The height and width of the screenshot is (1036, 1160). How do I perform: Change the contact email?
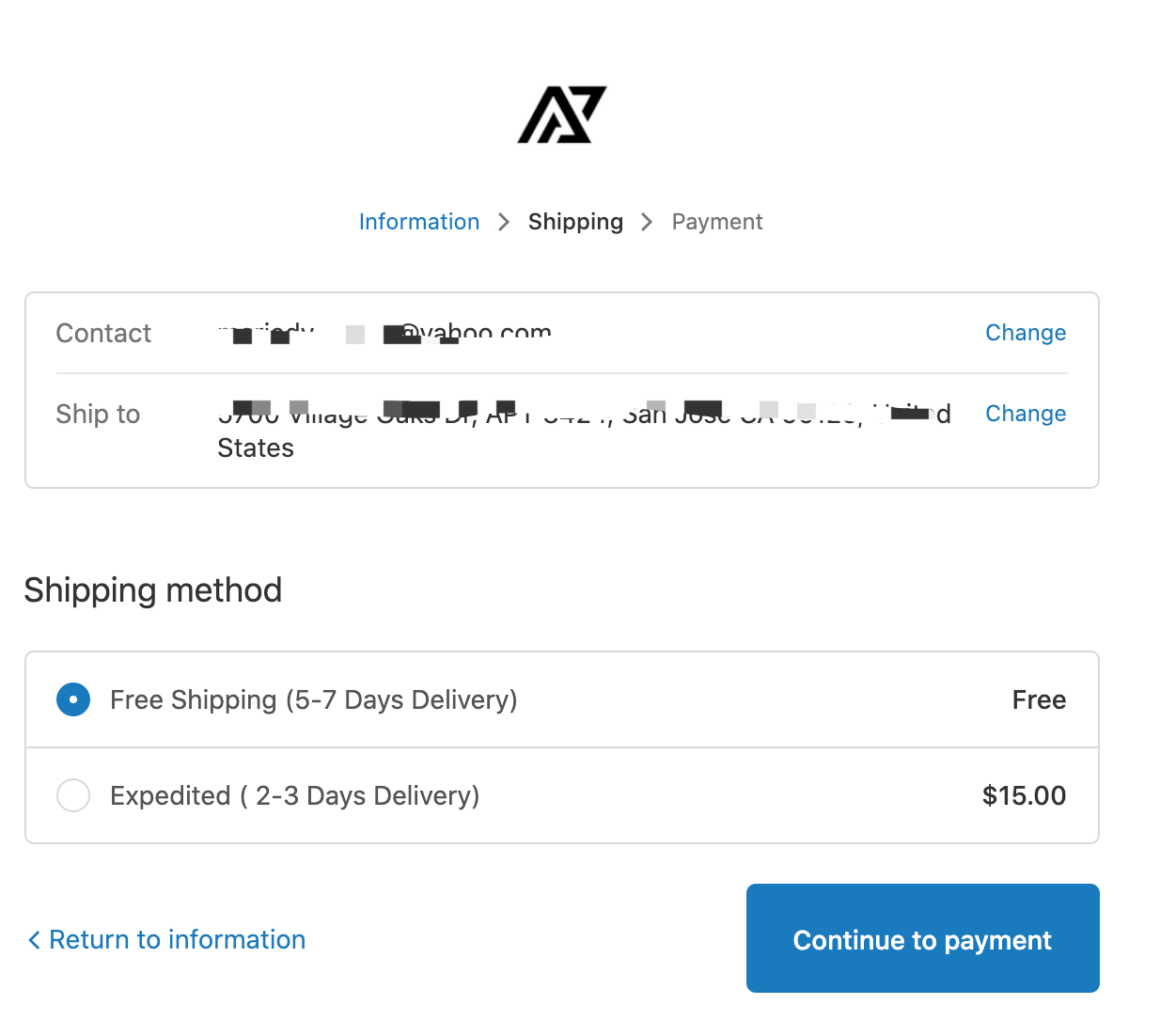pos(1026,333)
